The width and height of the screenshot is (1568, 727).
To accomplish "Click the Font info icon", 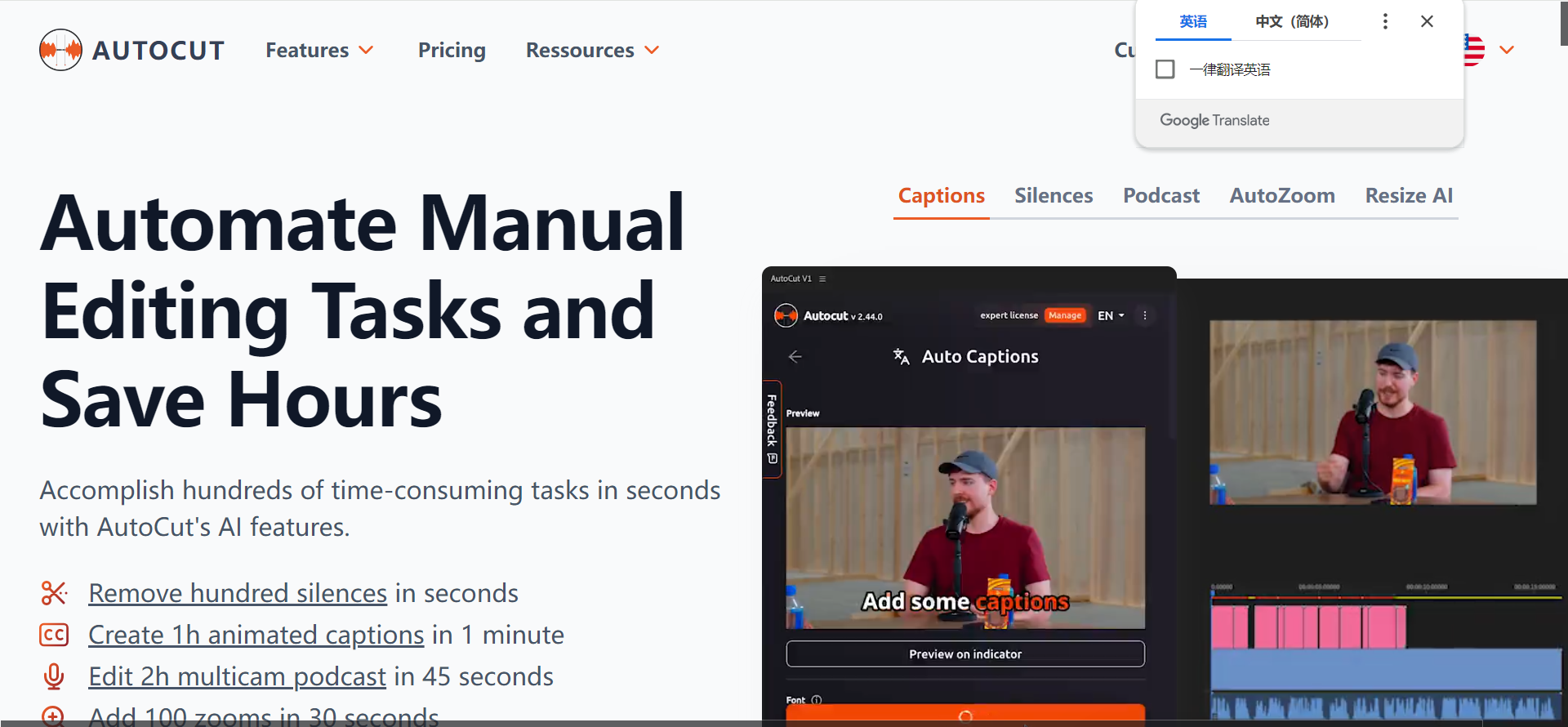I will [x=817, y=700].
